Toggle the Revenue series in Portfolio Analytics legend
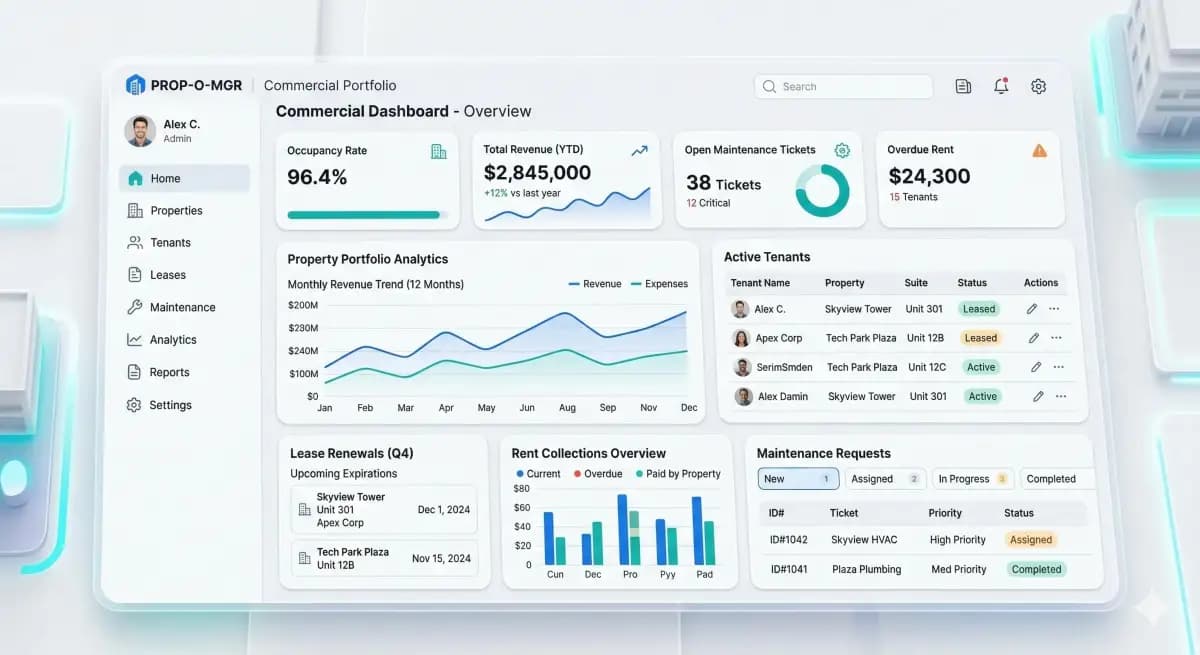The width and height of the screenshot is (1200, 655). pos(596,283)
